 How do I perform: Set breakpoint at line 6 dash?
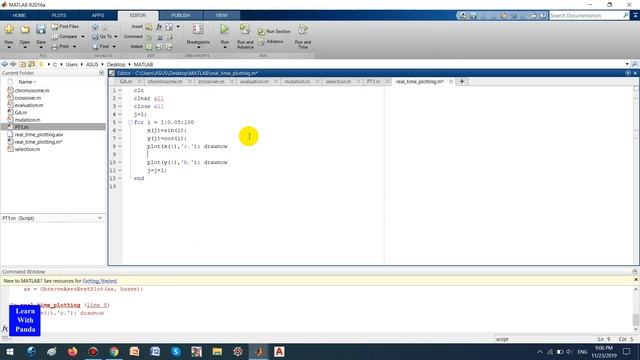point(120,130)
